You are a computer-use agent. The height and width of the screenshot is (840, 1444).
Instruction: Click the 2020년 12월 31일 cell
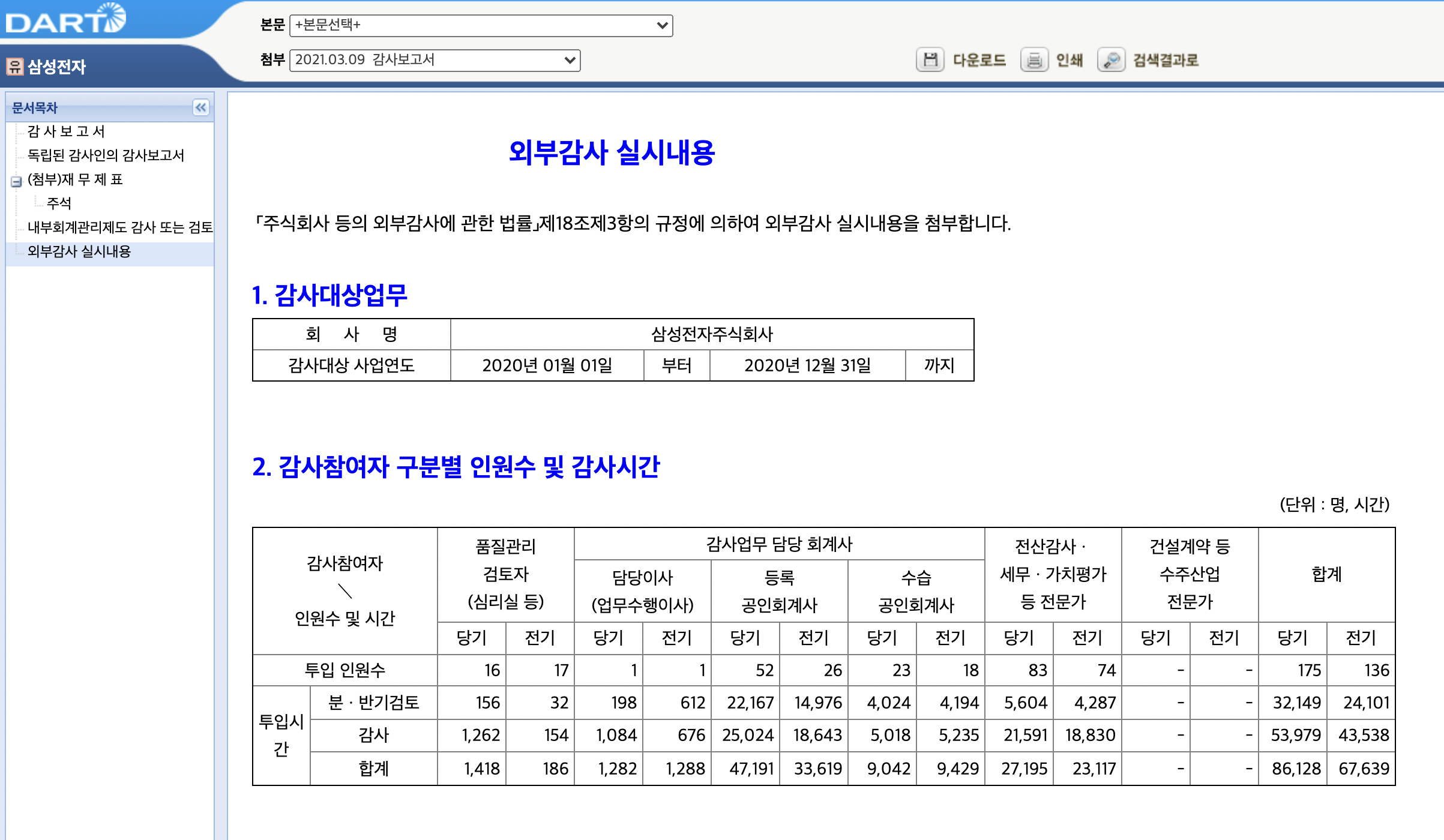point(808,365)
